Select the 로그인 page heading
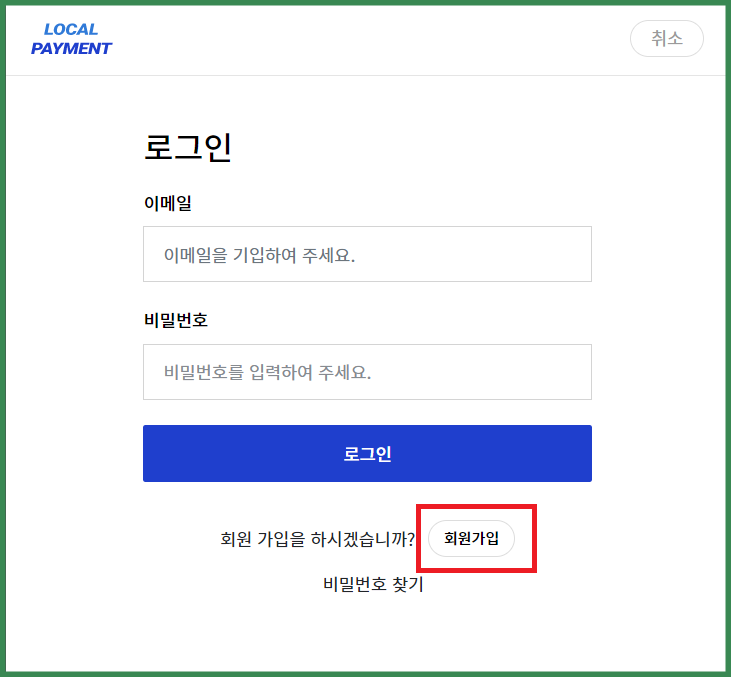This screenshot has width=731, height=677. [x=187, y=147]
